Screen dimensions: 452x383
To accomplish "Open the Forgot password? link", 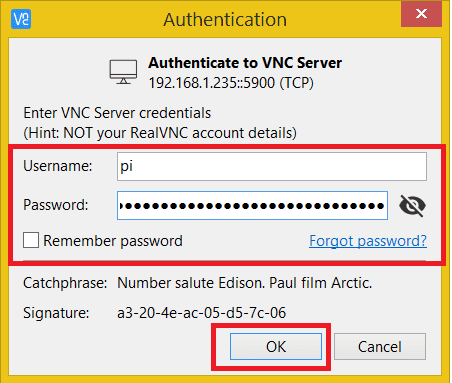I will [x=368, y=241].
